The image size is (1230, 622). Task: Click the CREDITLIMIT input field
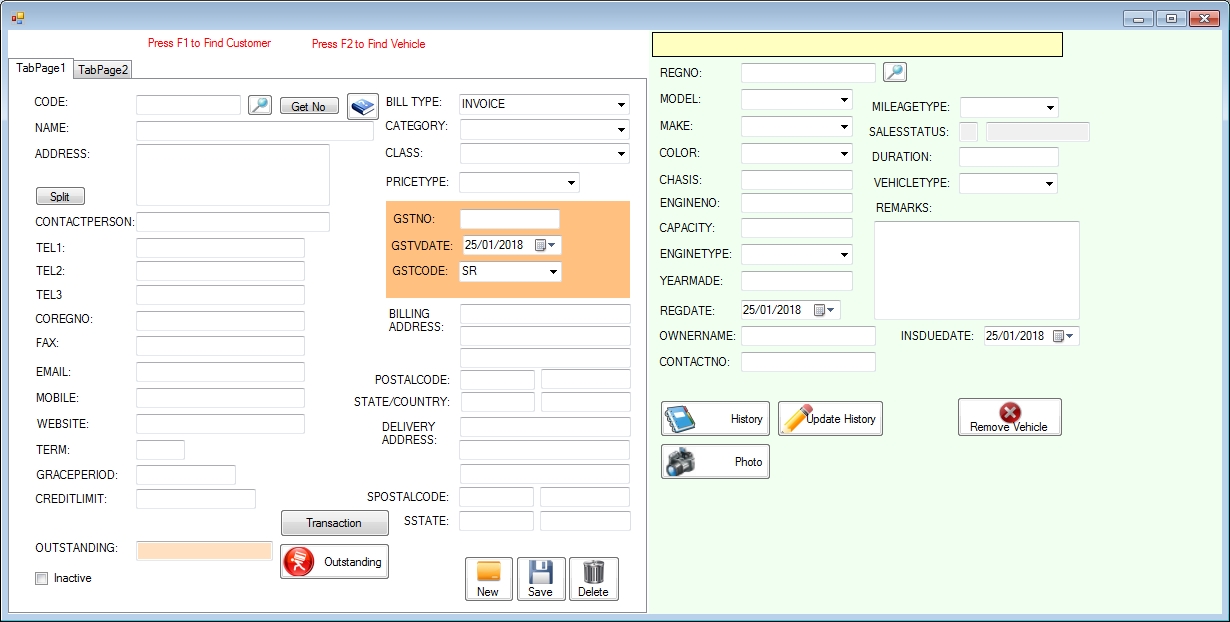pyautogui.click(x=196, y=499)
